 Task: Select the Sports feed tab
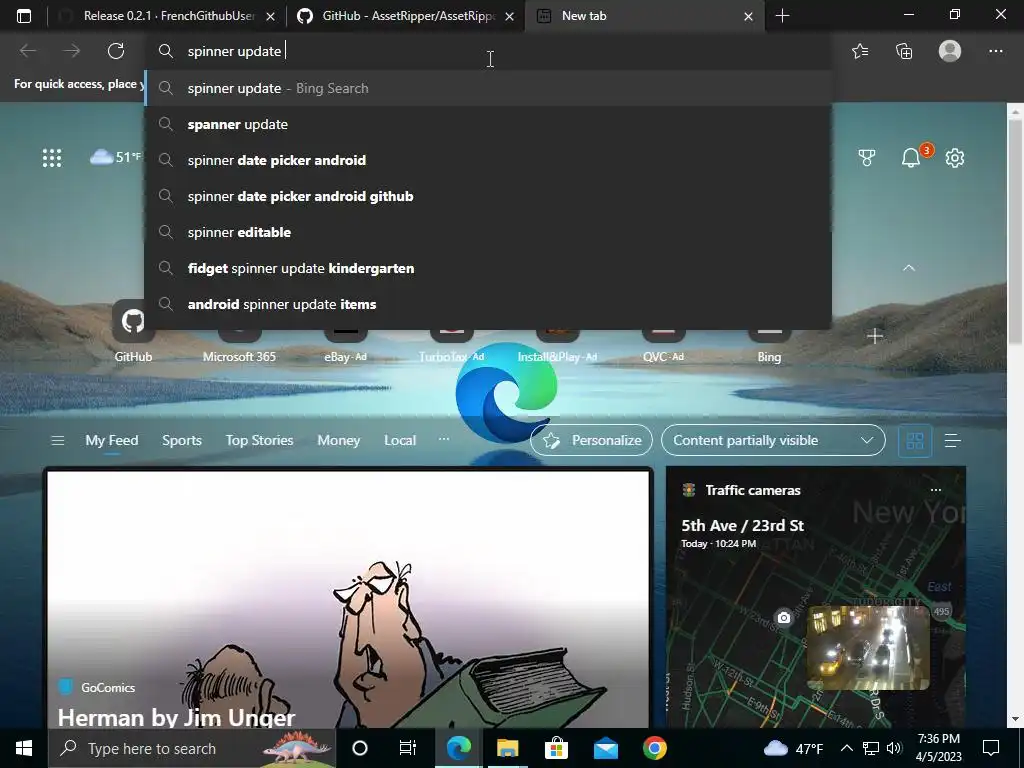pyautogui.click(x=182, y=440)
